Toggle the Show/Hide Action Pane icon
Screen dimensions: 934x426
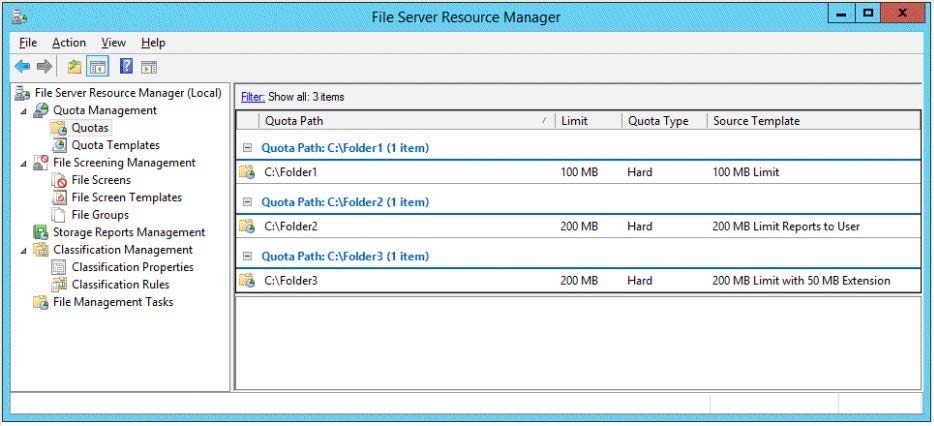(149, 67)
